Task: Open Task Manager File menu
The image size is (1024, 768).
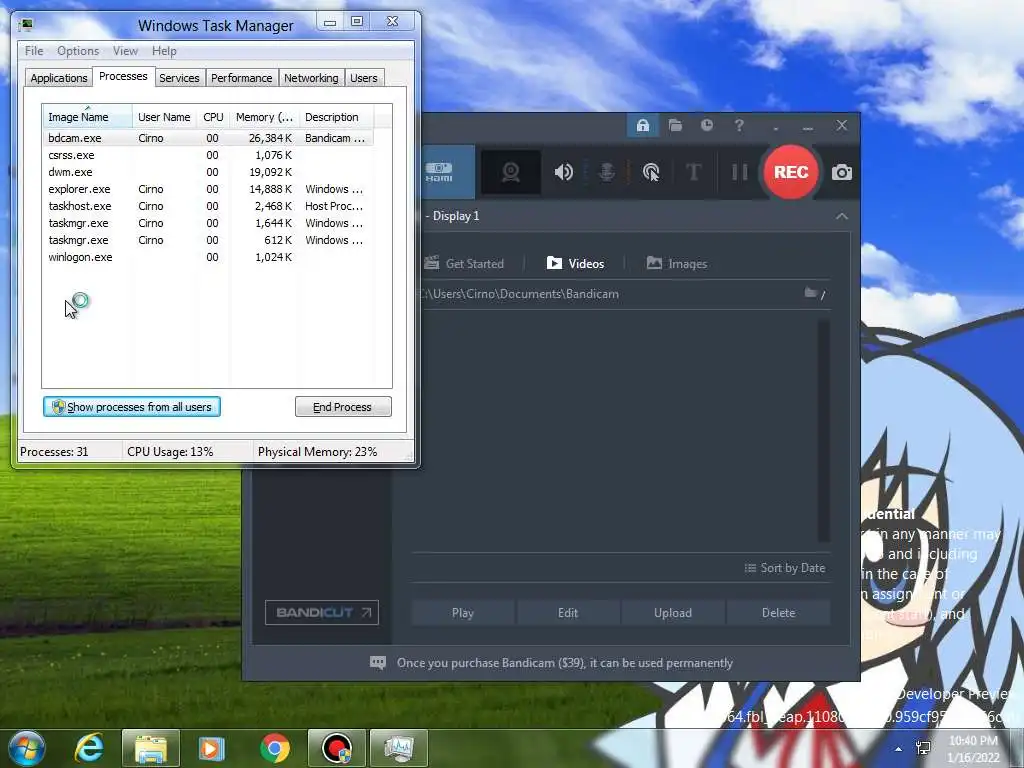Action: tap(34, 51)
